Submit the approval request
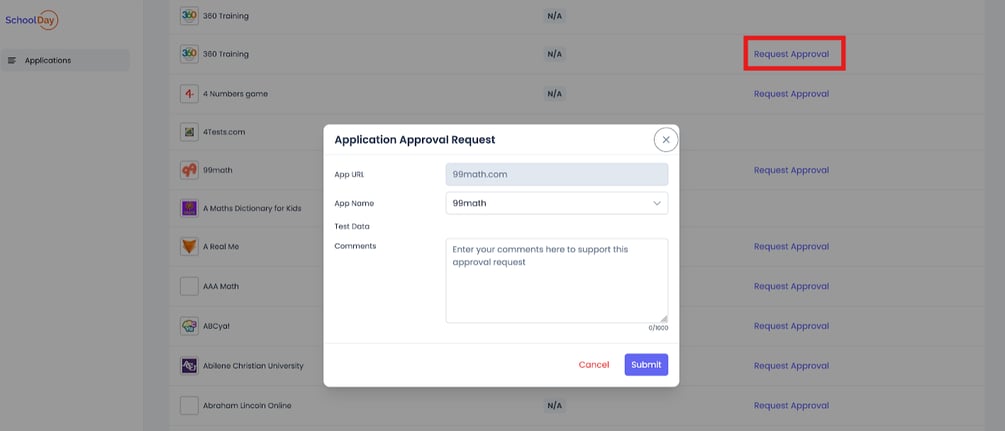 point(646,365)
